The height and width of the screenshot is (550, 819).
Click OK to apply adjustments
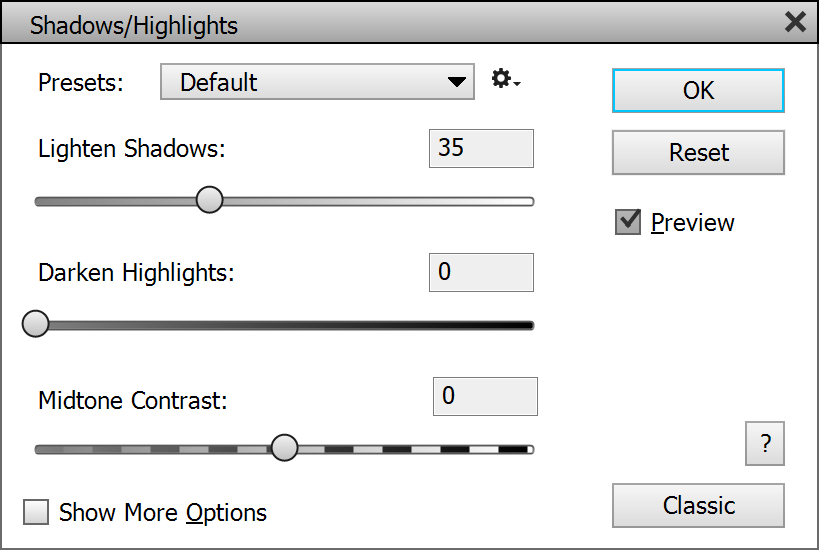pyautogui.click(x=698, y=91)
